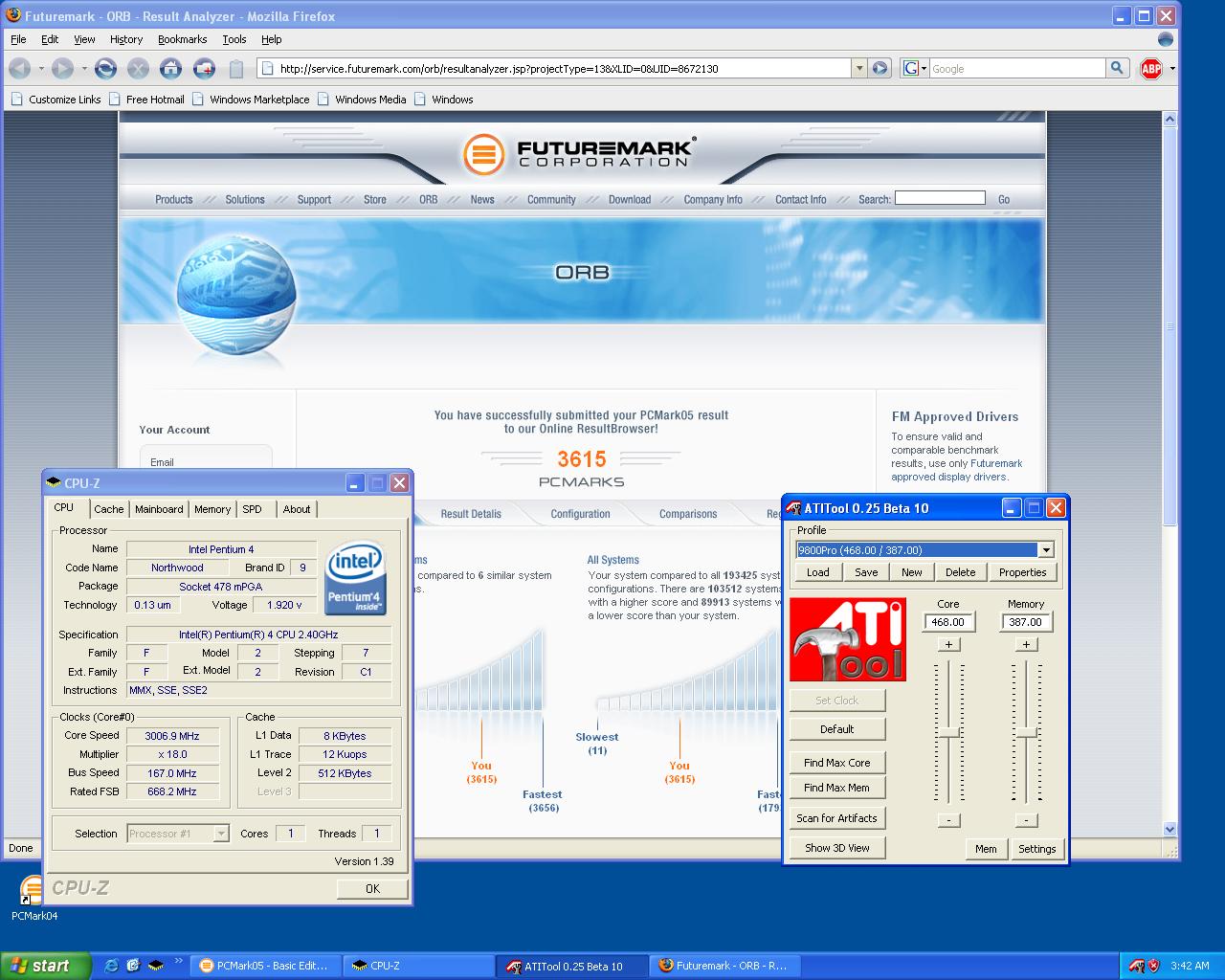
Task: Switch to the About tab in CPU-Z
Action: (297, 509)
